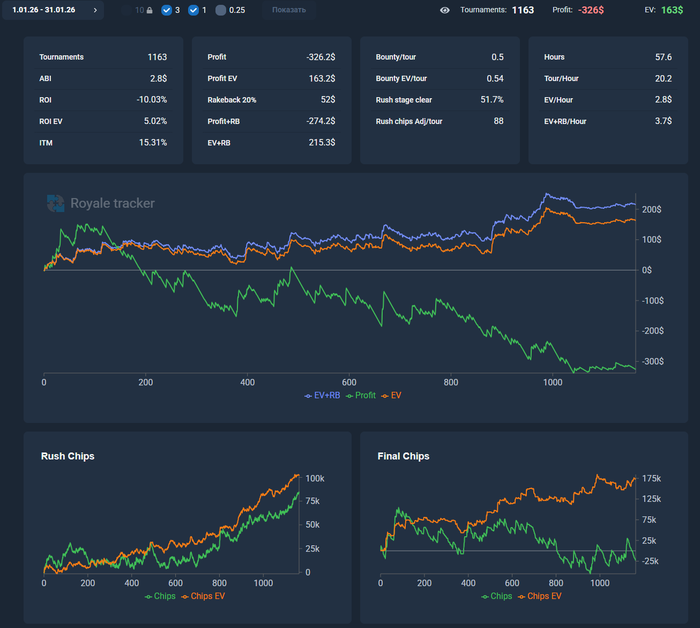Toggle the EV+RB legend marker on main chart

point(309,396)
